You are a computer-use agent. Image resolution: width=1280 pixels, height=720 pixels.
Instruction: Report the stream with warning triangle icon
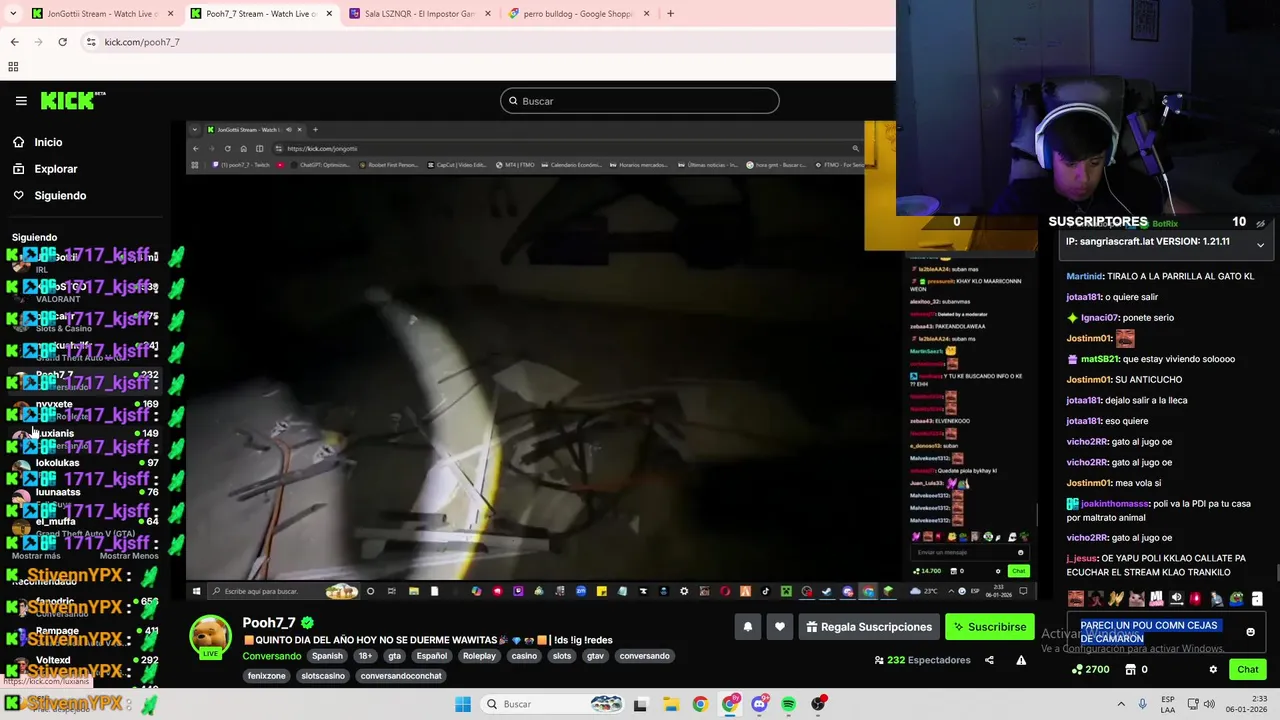(x=1021, y=660)
